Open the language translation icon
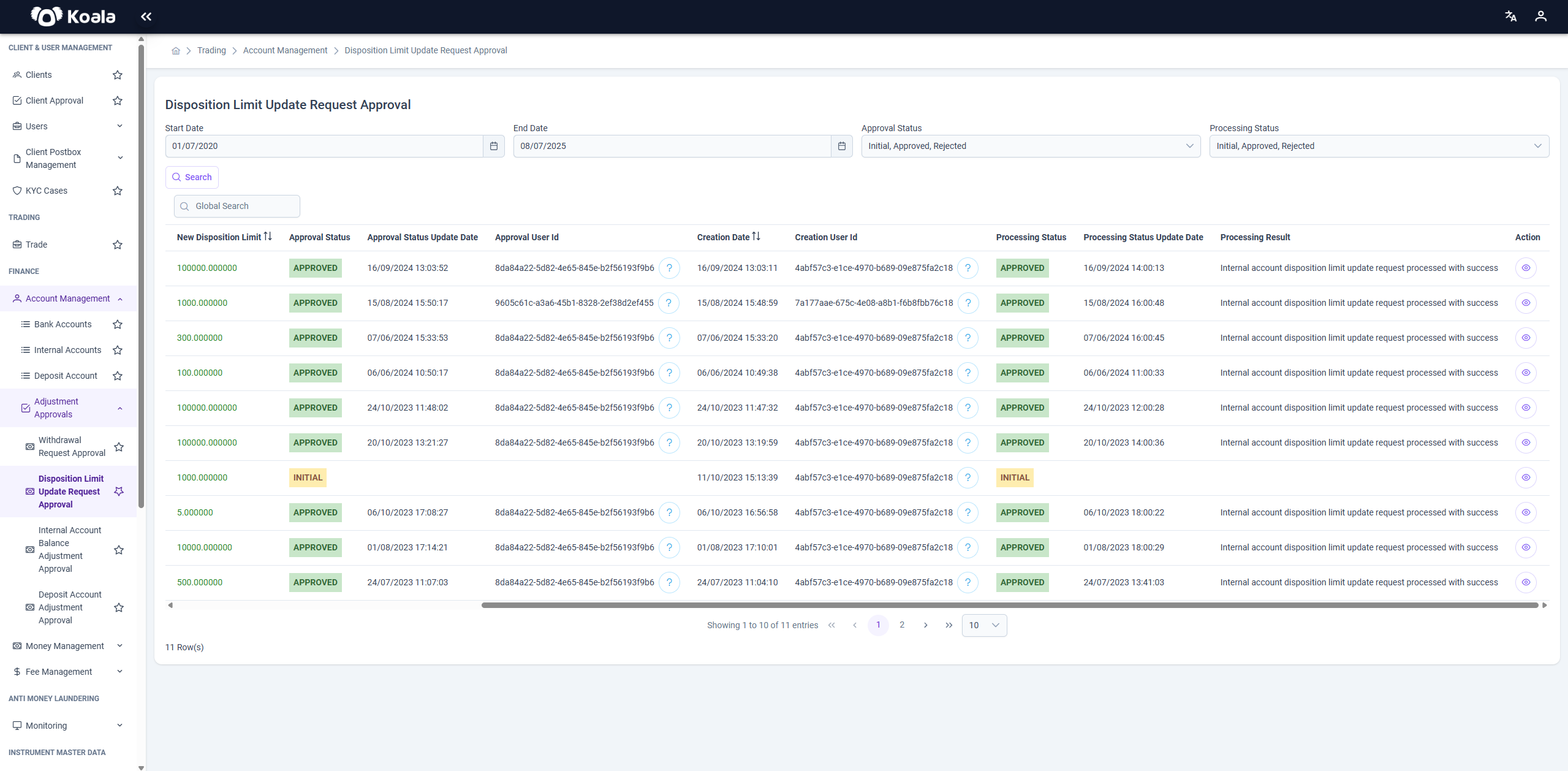Image resolution: width=1568 pixels, height=771 pixels. pos(1510,17)
